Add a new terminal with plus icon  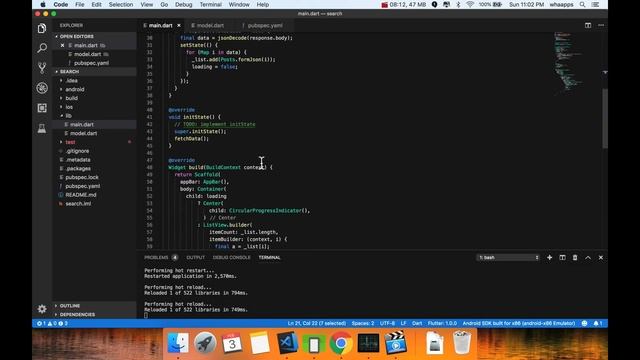[549, 258]
